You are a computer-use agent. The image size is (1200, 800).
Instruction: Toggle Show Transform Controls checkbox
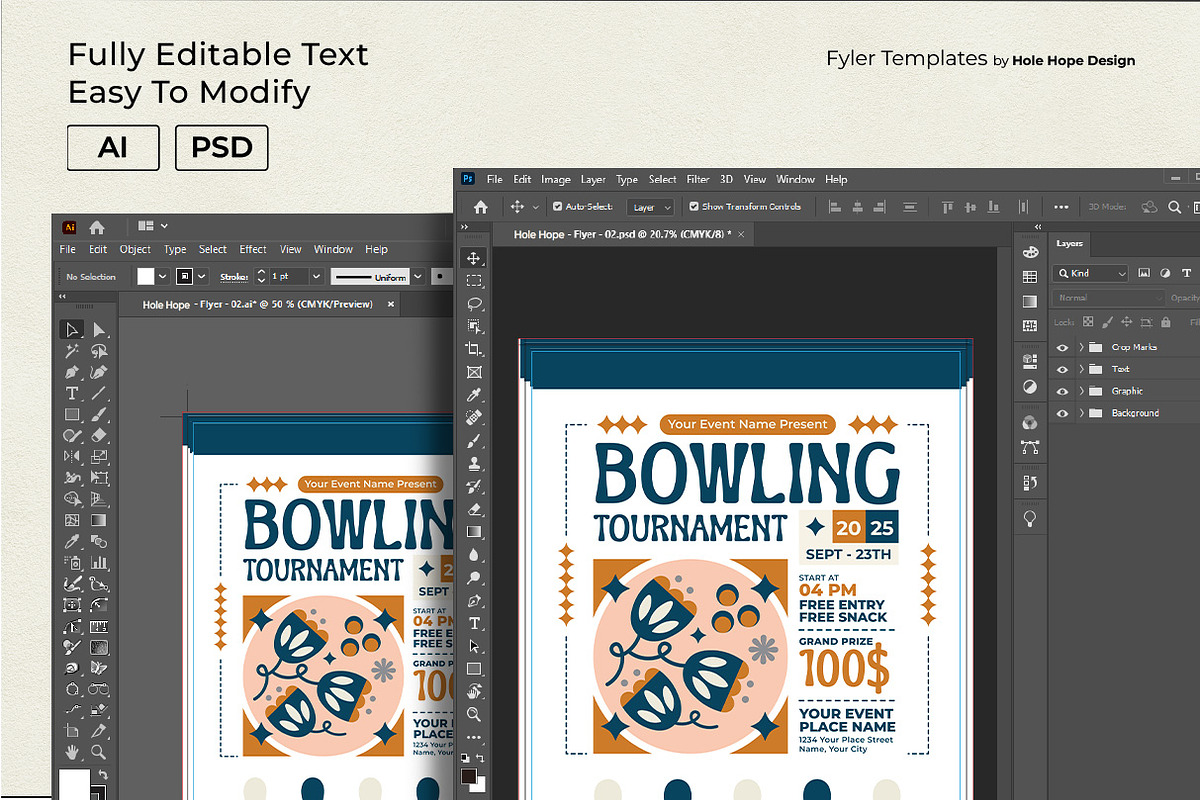coord(694,207)
